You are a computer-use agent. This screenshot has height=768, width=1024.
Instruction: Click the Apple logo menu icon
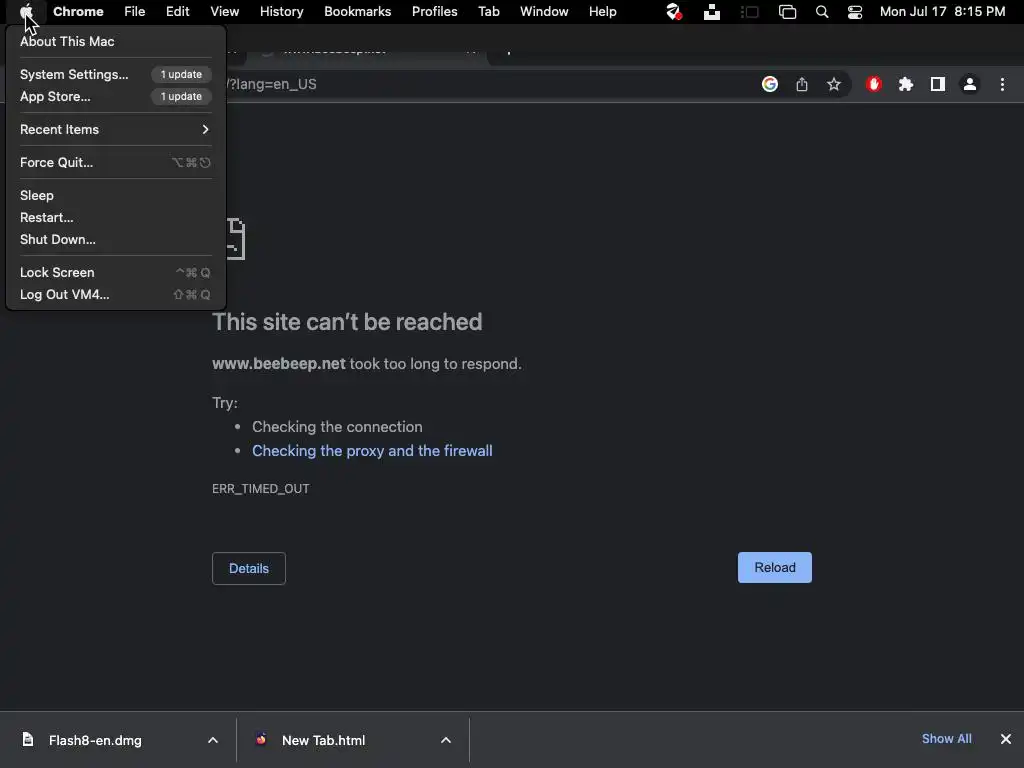[26, 11]
